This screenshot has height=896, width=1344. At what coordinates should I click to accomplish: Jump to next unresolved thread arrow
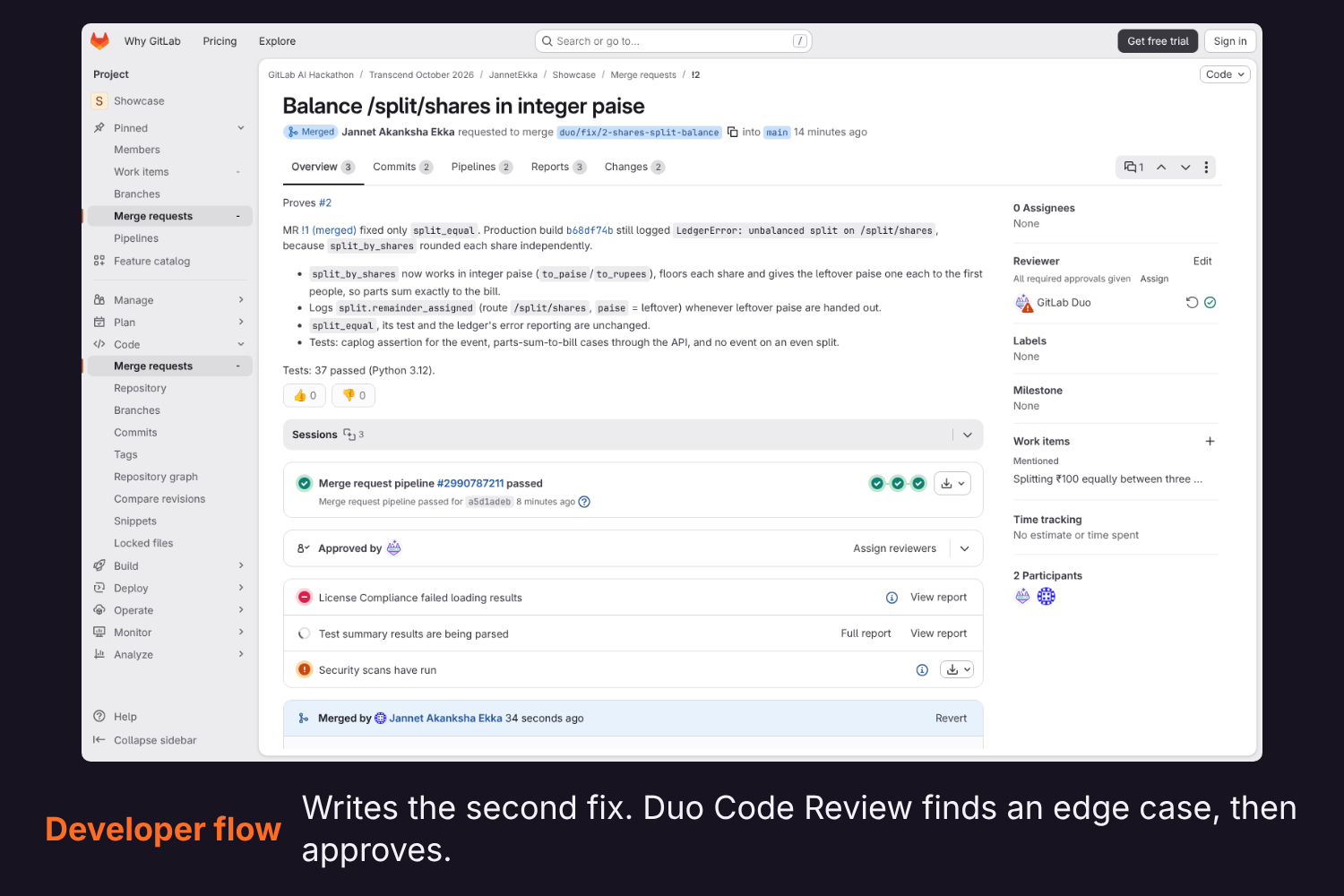1185,168
